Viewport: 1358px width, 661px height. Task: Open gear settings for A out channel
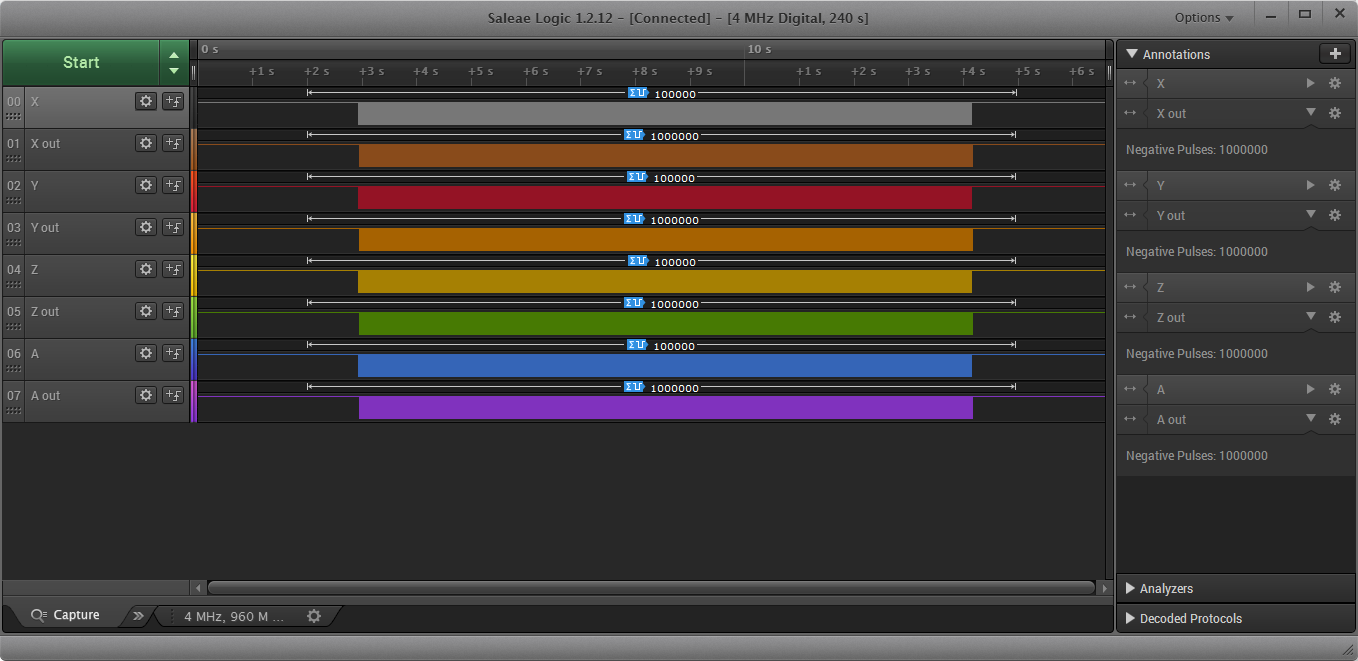coord(146,395)
